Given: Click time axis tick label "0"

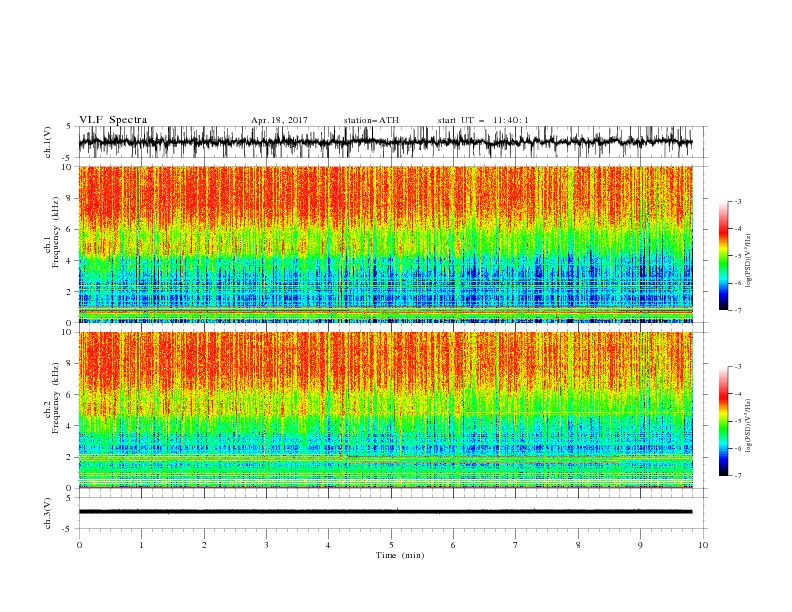Looking at the screenshot, I should tap(79, 545).
